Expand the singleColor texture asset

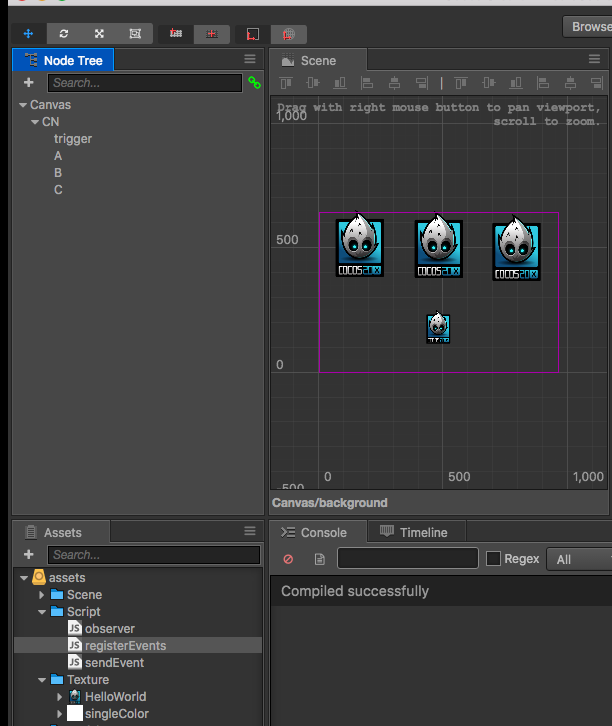tap(59, 714)
